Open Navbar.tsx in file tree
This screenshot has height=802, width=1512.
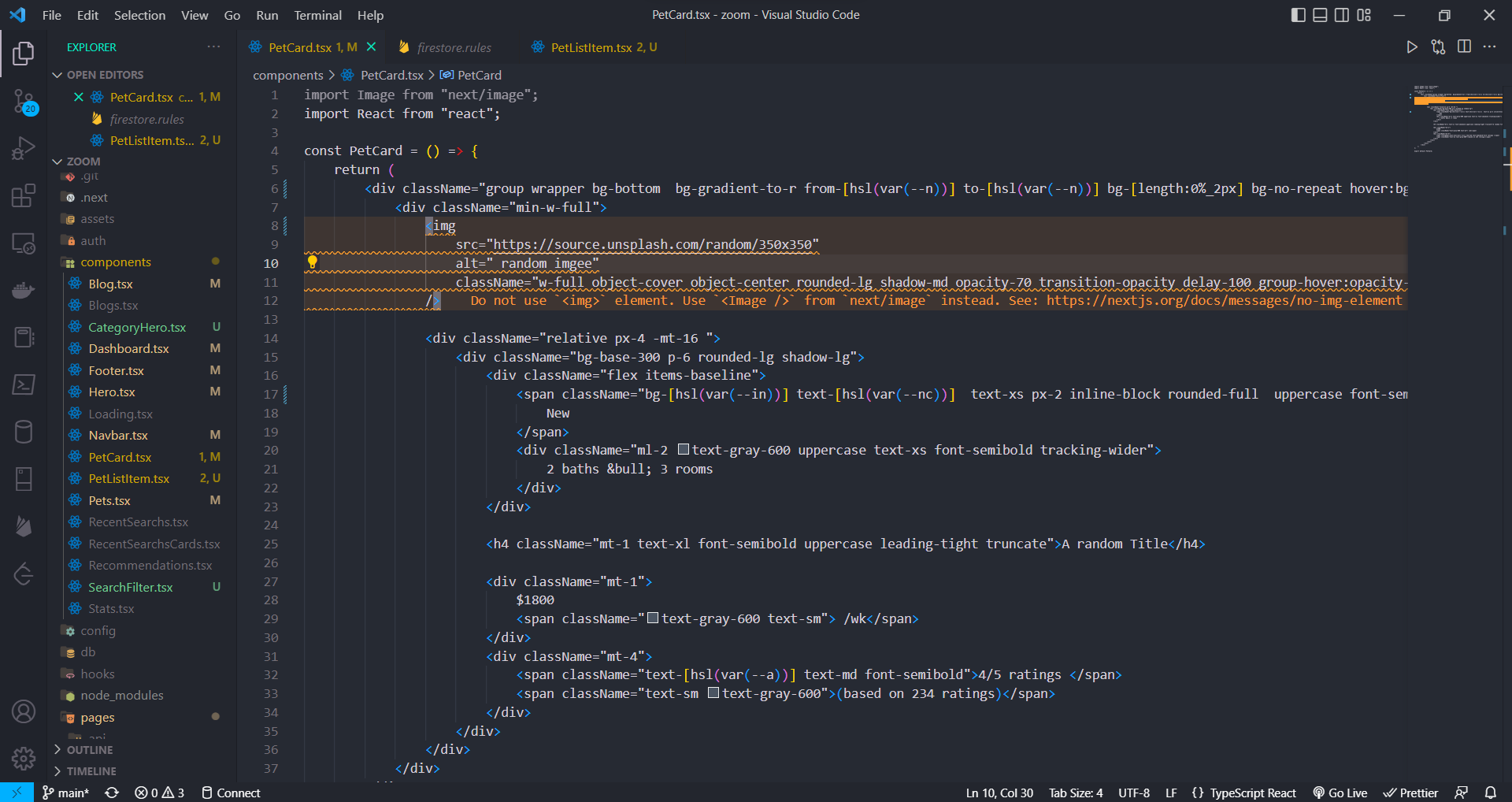tap(118, 436)
